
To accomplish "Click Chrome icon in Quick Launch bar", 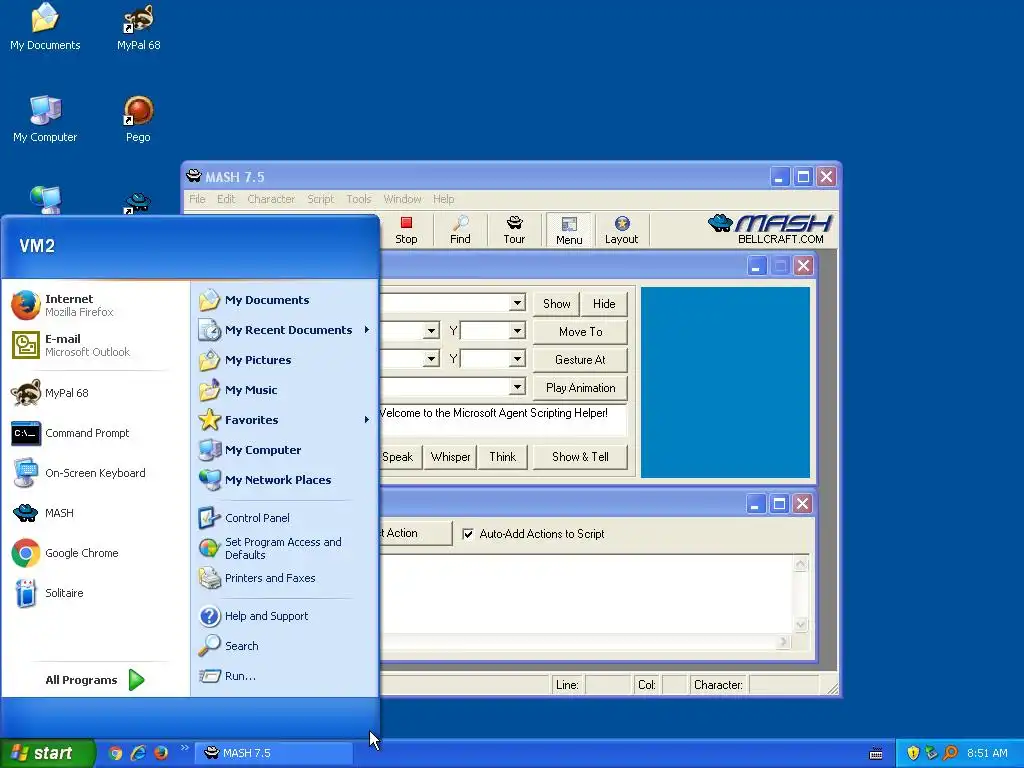I will pos(115,753).
